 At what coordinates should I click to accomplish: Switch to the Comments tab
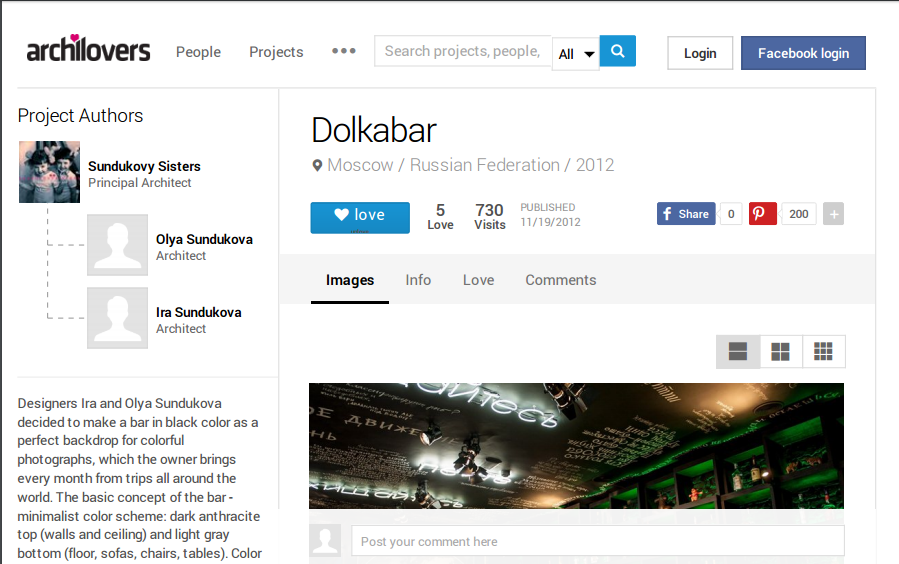point(561,280)
